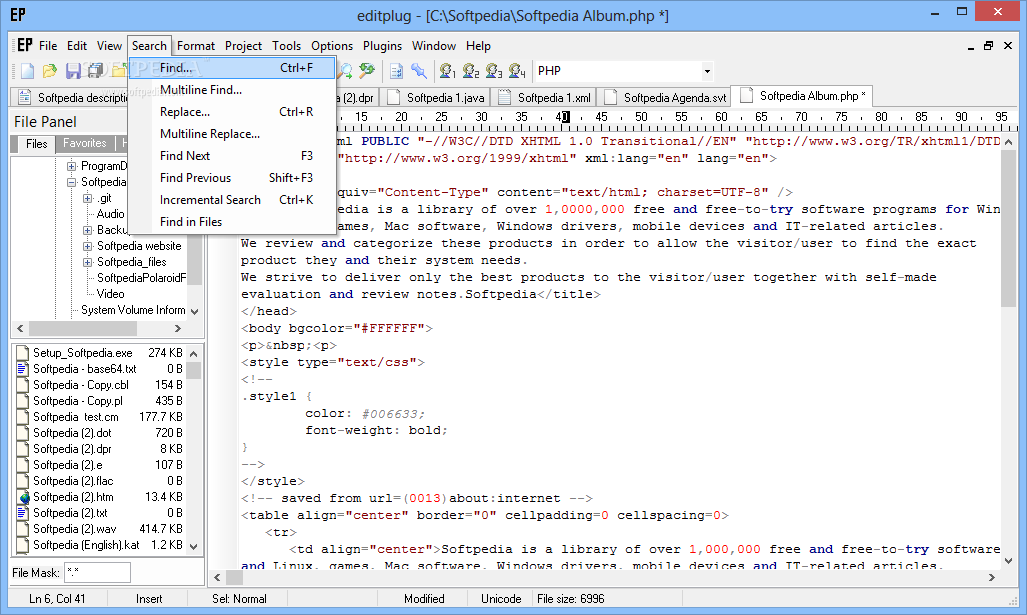Select Softpedia (English).kat file

point(86,545)
